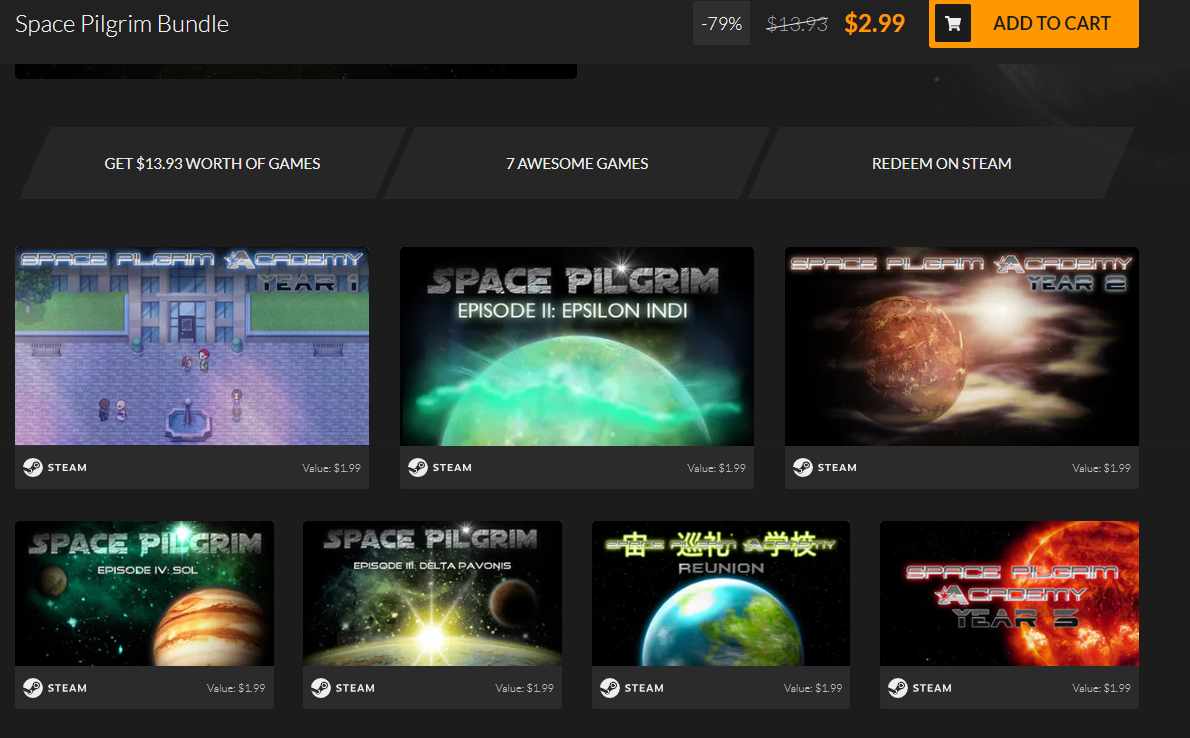Click Steam logo under Episode II: Epsilon Indi
The height and width of the screenshot is (738, 1190).
(417, 468)
